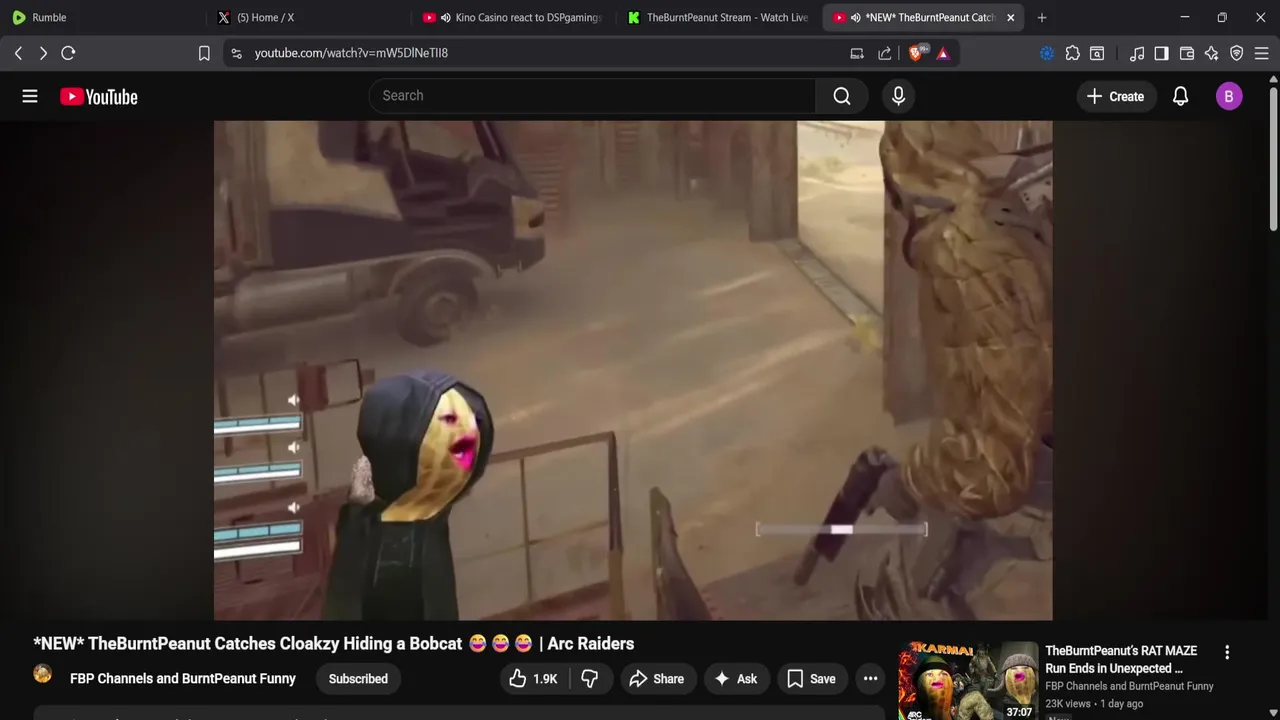Open FBP Channels and BurntPeanut Funny channel
The height and width of the screenshot is (720, 1280).
pyautogui.click(x=183, y=679)
